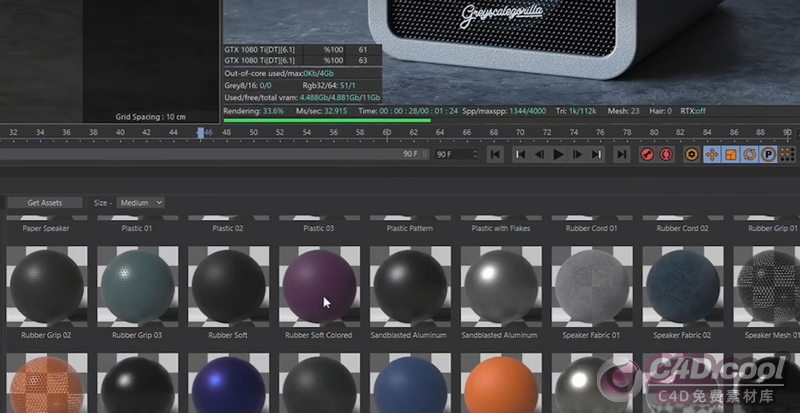This screenshot has width=800, height=413.
Task: Toggle Parameter keyframe recording (P icon)
Action: pyautogui.click(x=769, y=154)
